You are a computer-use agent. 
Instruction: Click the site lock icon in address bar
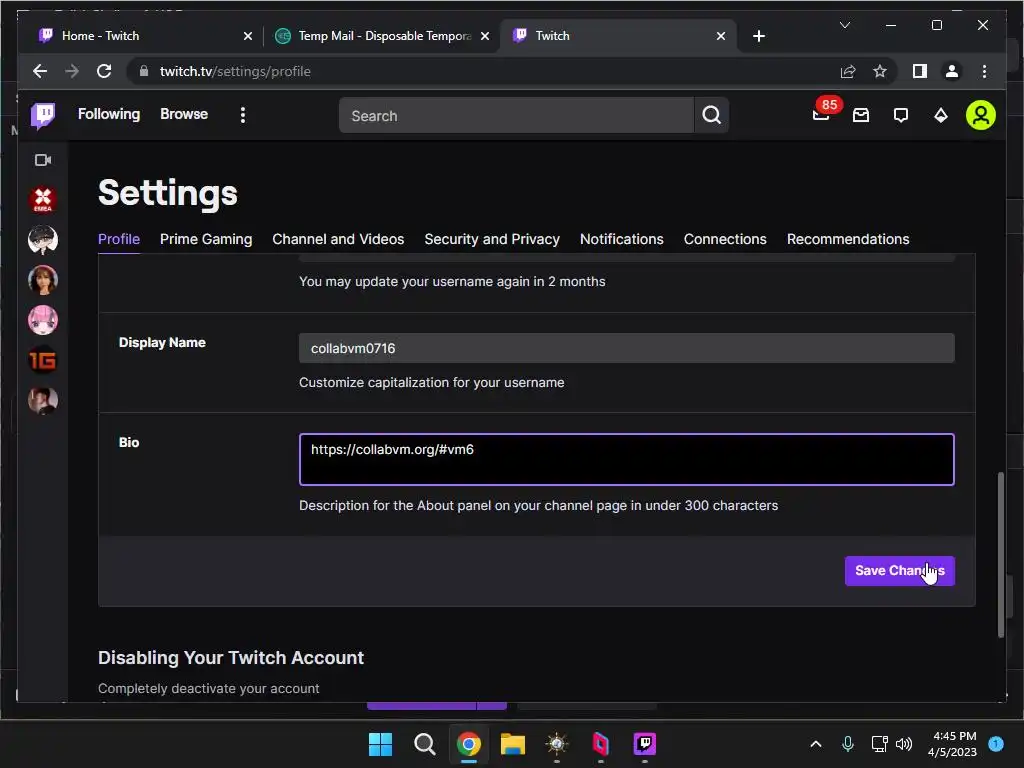click(x=144, y=71)
